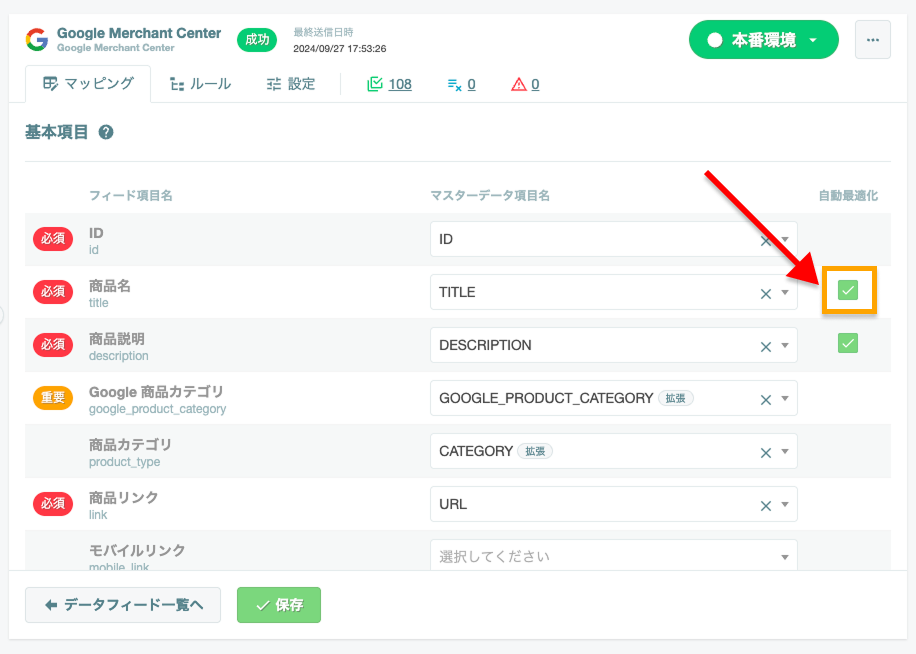Switch to the ルール tab
Screen dimensions: 916x654
[x=200, y=84]
